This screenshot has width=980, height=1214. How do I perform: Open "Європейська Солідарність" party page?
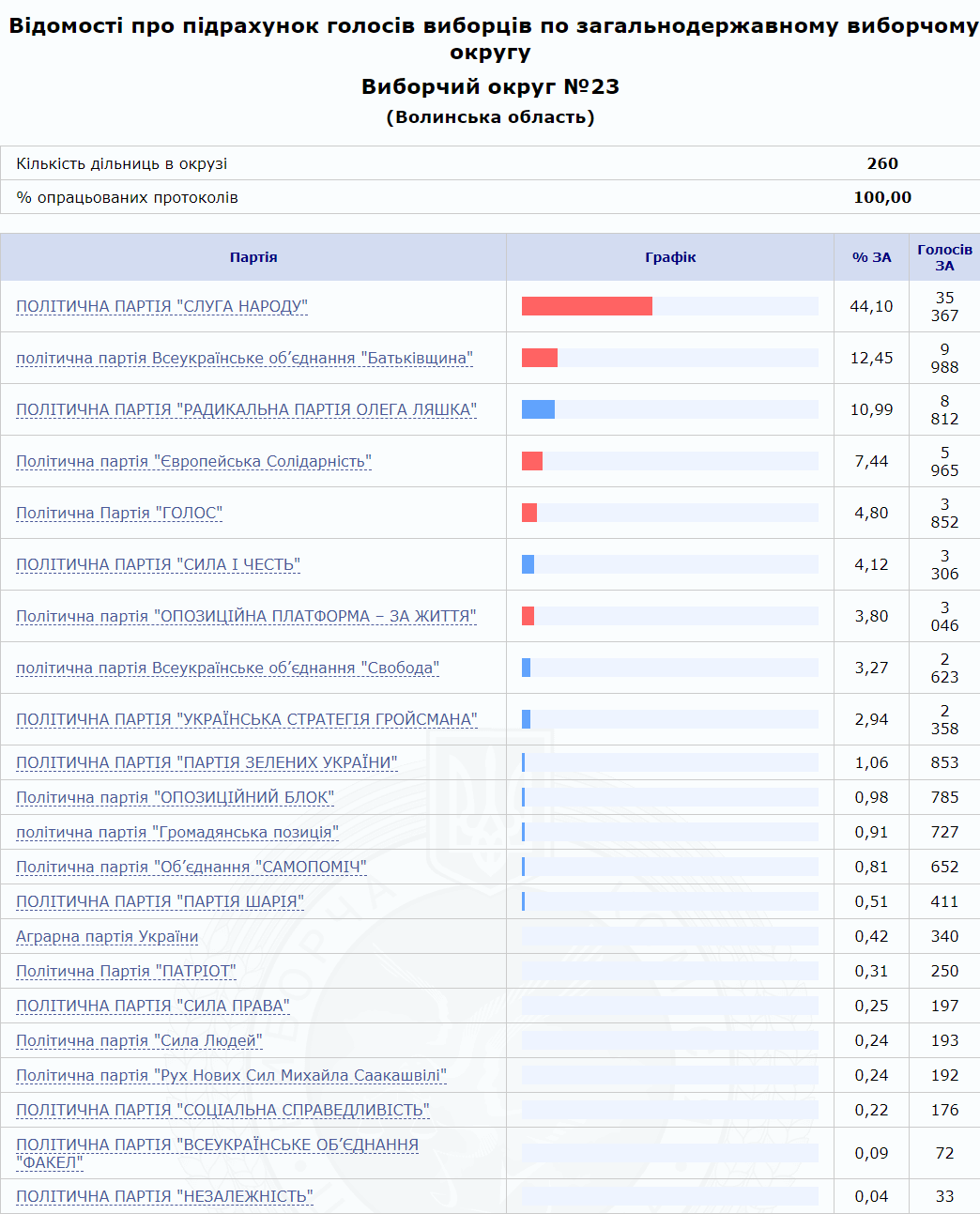[193, 461]
